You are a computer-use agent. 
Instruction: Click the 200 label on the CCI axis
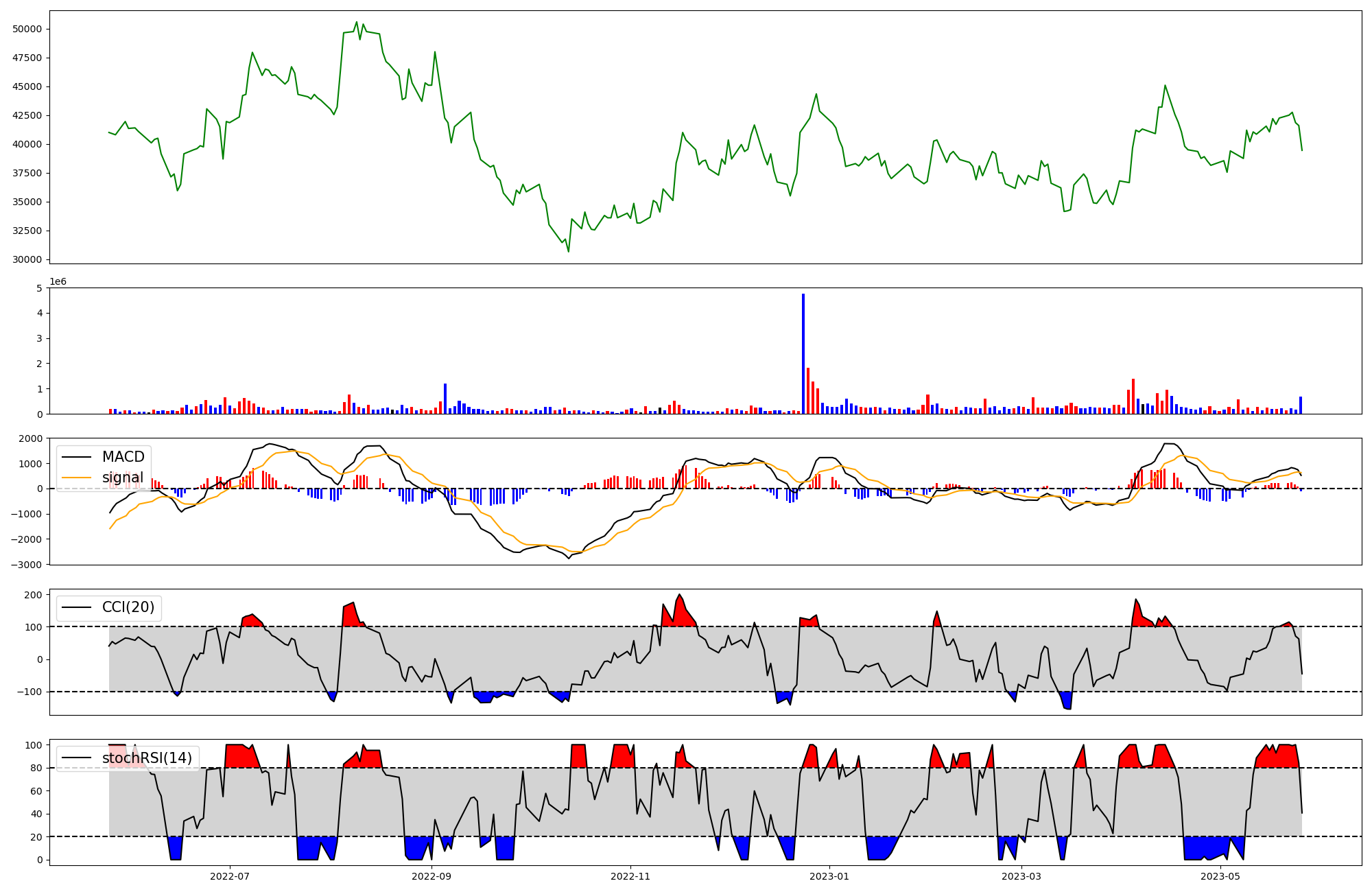[x=34, y=595]
